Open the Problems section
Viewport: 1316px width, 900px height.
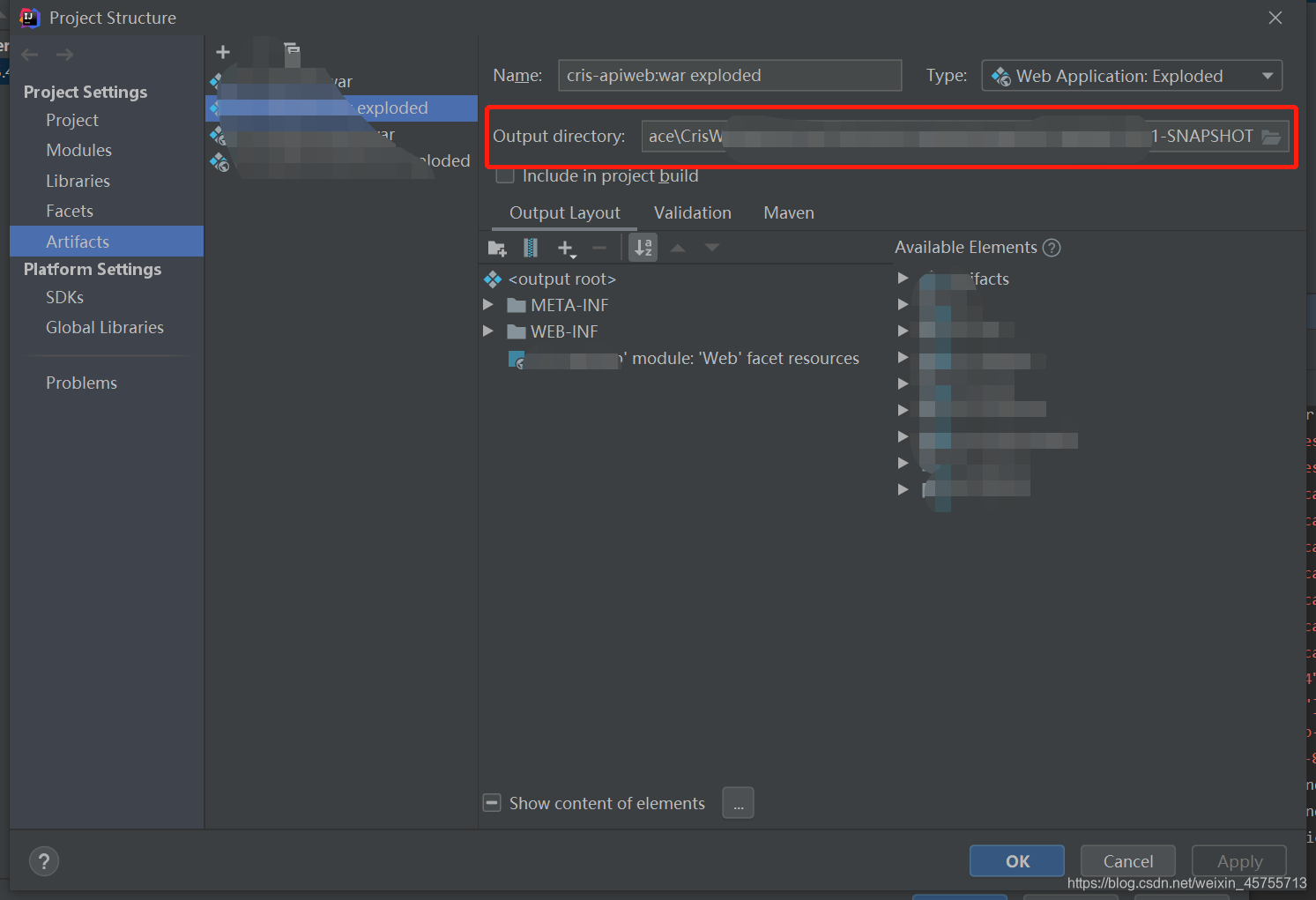pos(82,383)
